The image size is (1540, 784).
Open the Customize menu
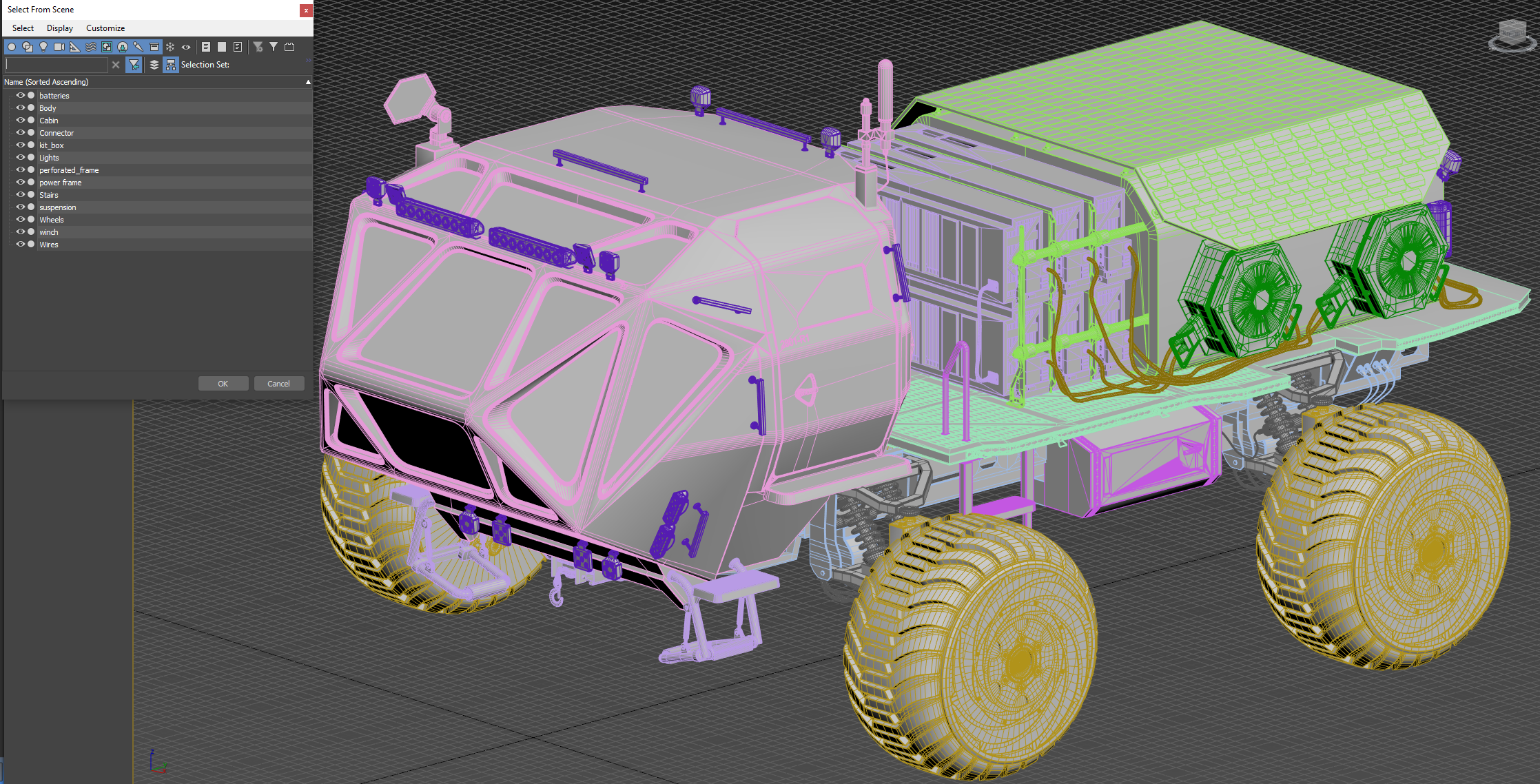point(105,28)
